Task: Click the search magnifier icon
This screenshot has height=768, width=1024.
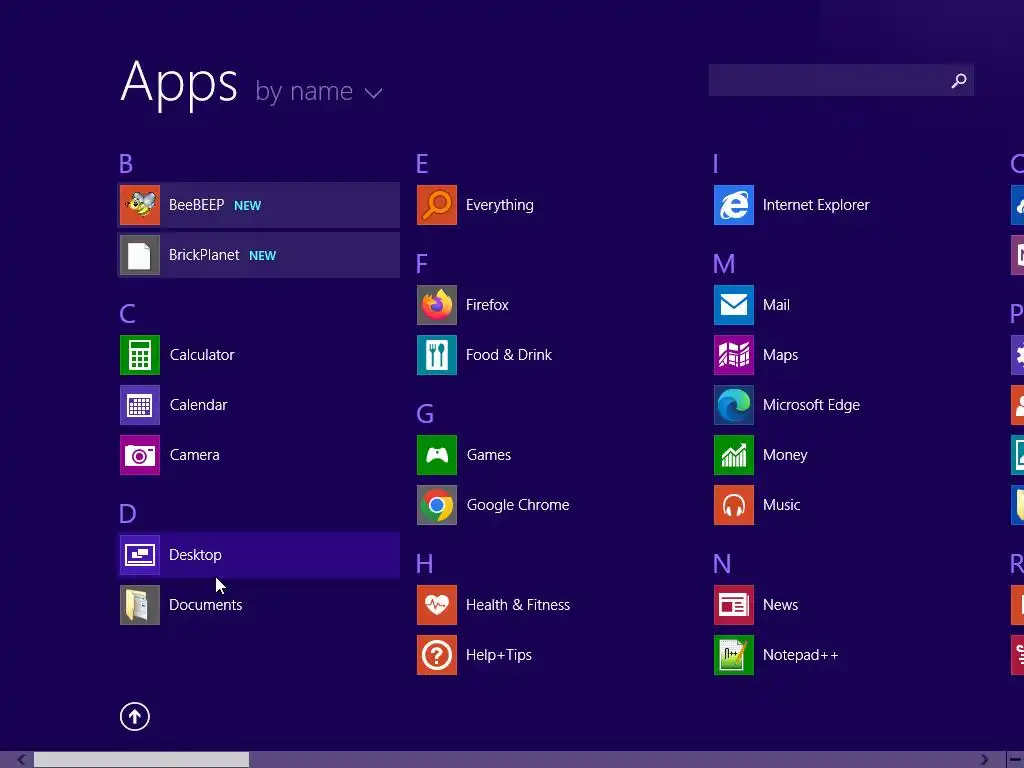Action: (x=959, y=80)
